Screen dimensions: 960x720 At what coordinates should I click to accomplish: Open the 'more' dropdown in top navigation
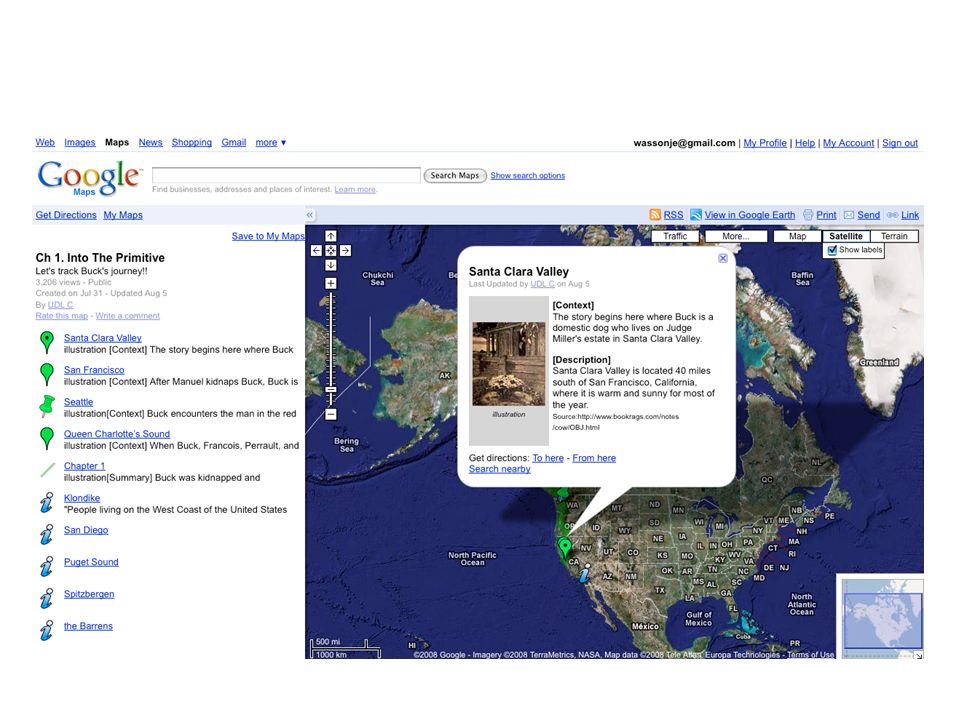(270, 143)
